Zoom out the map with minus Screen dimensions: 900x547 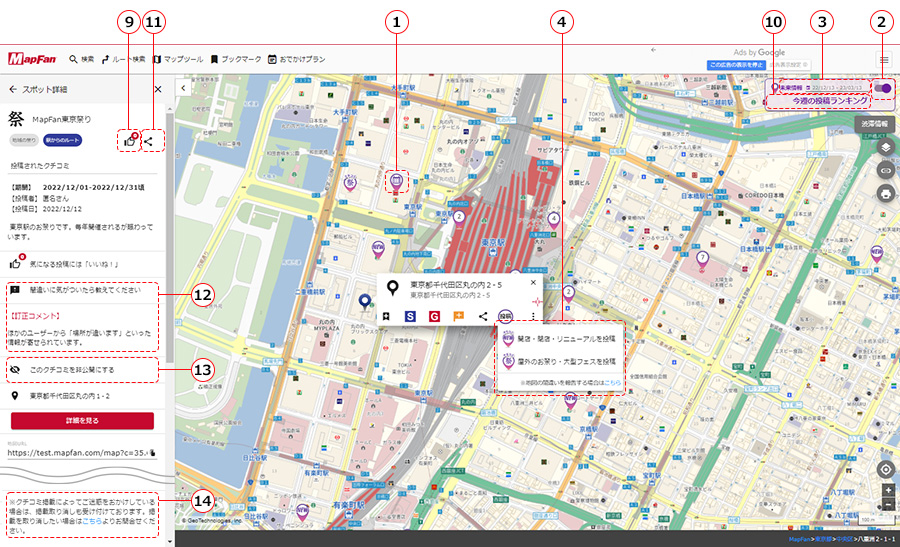pos(888,505)
